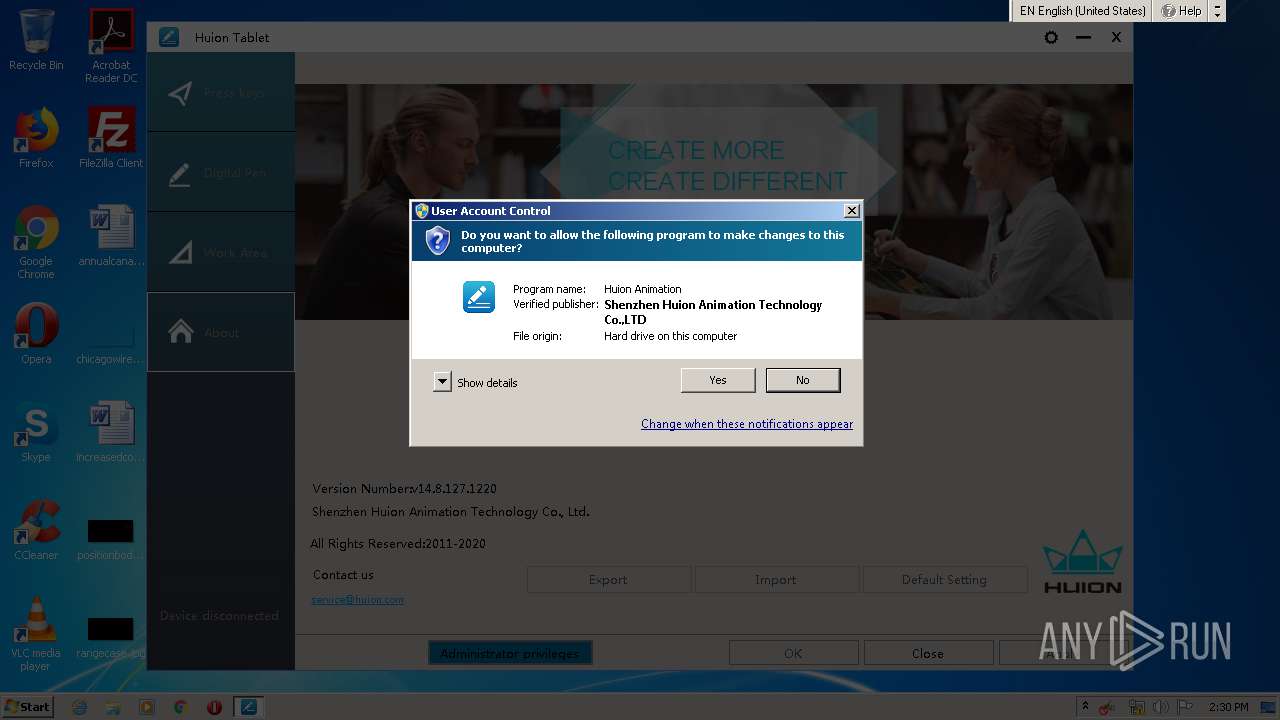The height and width of the screenshot is (720, 1280).
Task: Click the OK button in Huion Tablet
Action: (x=793, y=654)
